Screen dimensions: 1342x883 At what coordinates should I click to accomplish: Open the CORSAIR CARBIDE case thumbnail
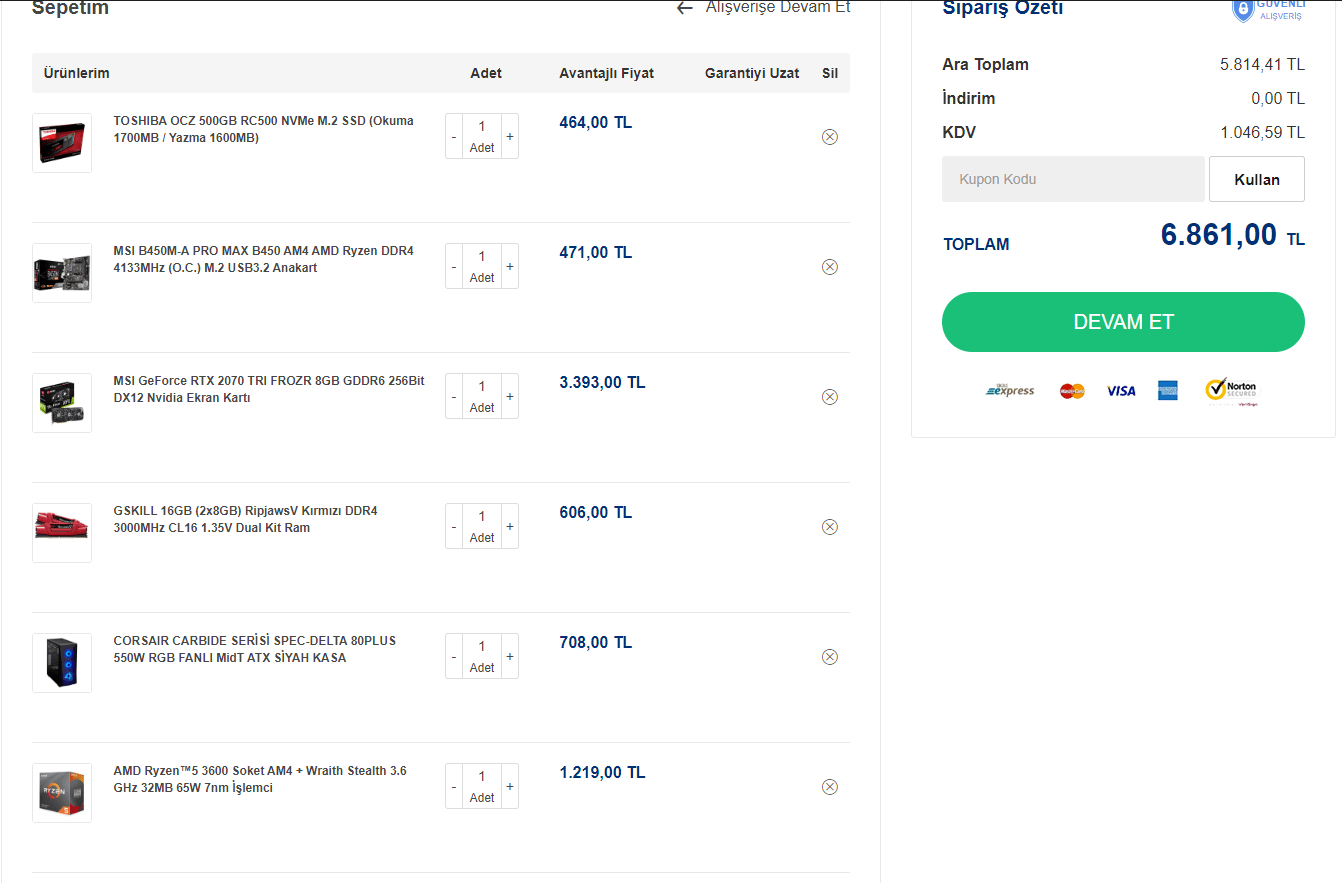[x=62, y=662]
